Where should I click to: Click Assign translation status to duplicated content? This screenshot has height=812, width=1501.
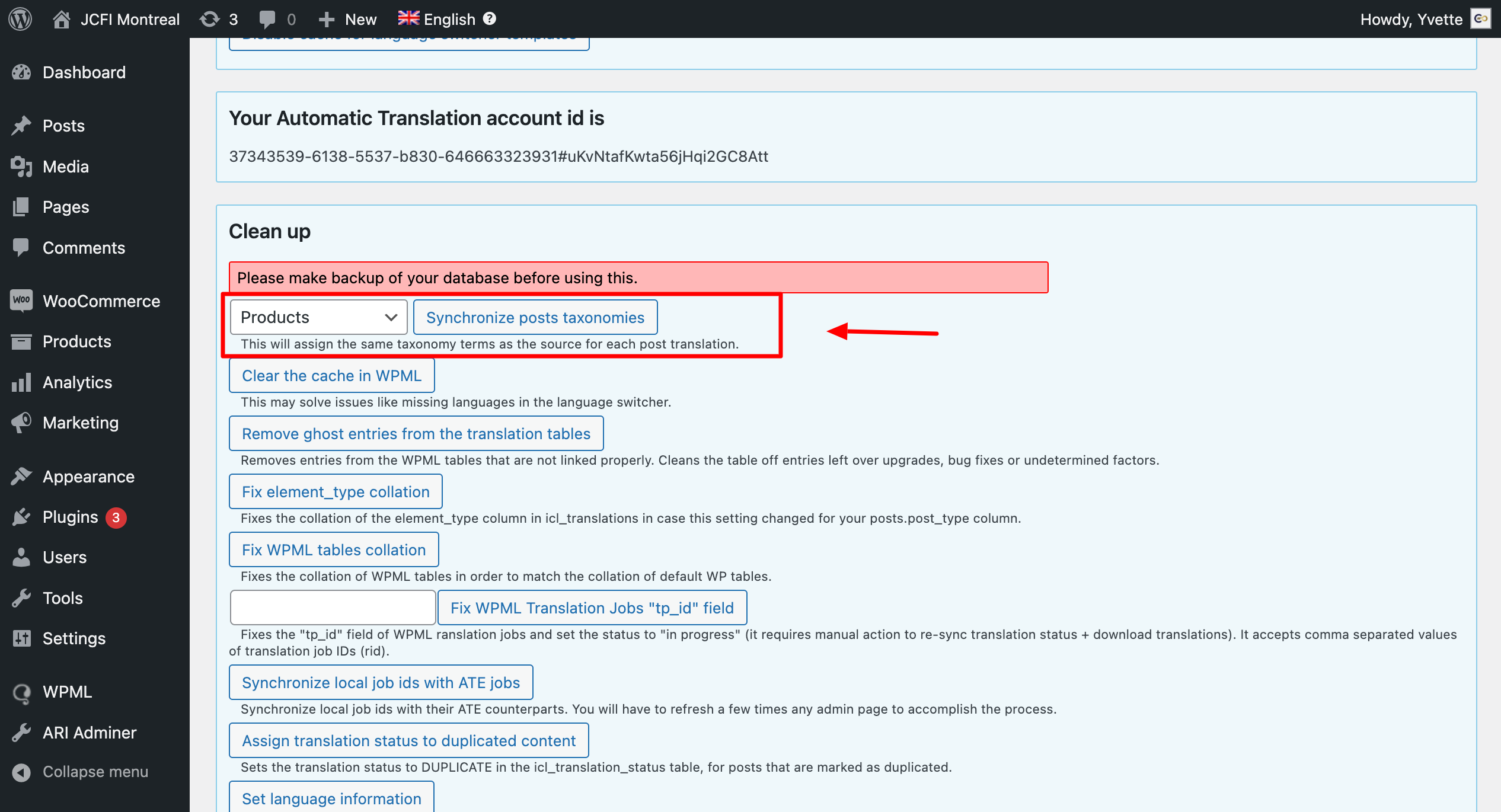409,740
